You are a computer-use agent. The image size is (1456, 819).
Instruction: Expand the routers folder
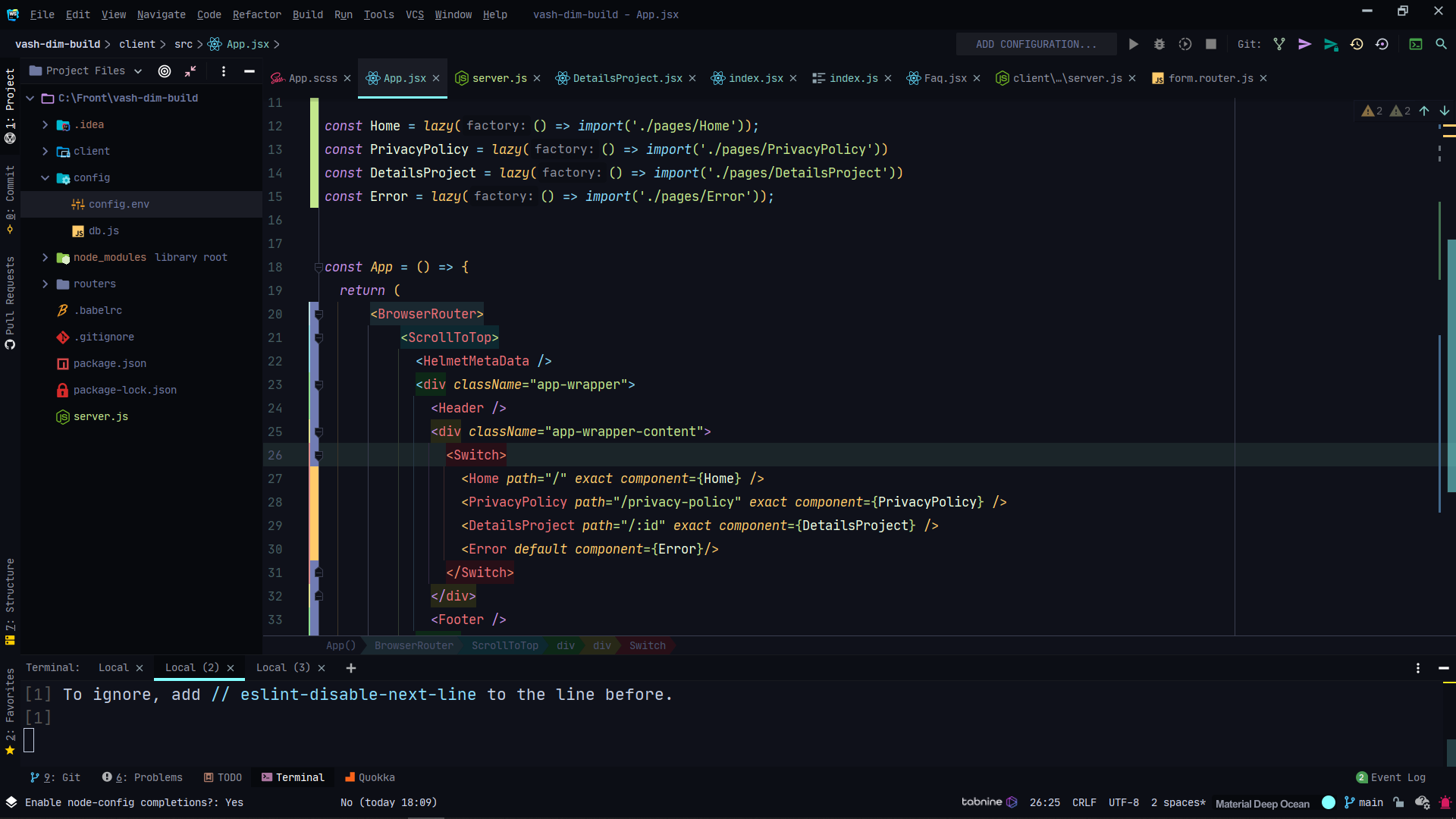45,284
